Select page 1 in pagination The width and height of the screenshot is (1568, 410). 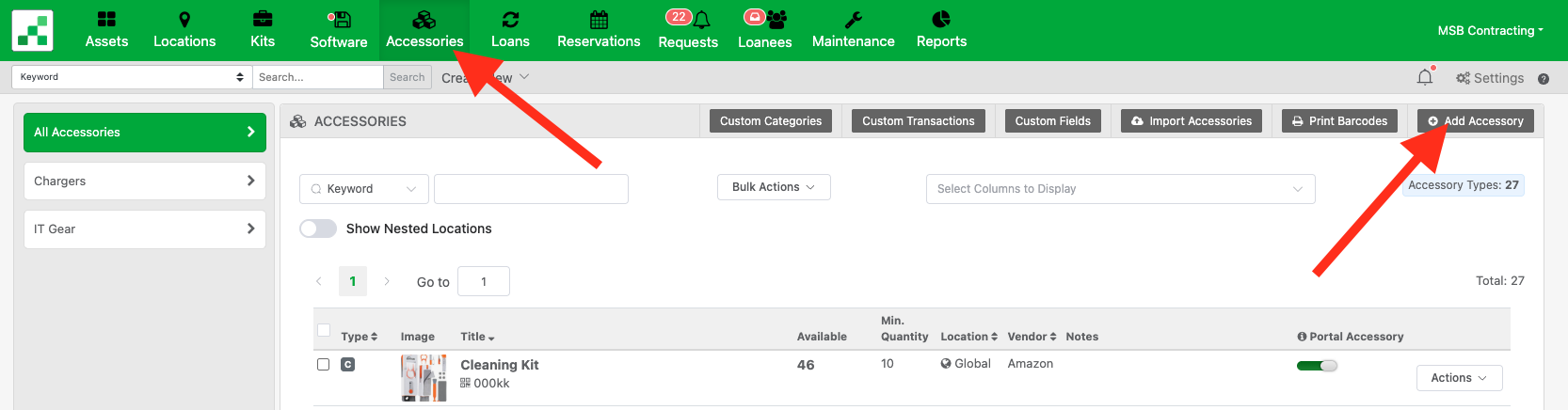(353, 281)
